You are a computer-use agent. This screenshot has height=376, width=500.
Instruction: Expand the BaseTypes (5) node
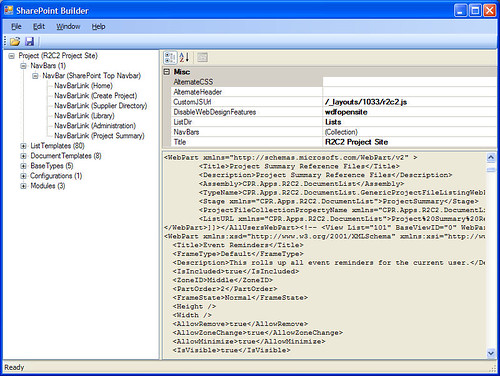pos(23,166)
